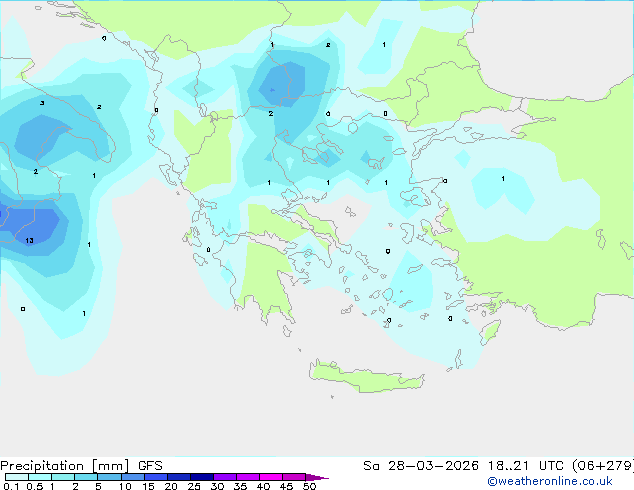The height and width of the screenshot is (490, 634).
Task: Click the 0.1–0.5 mm legend color swatch
Action: click(x=17, y=477)
